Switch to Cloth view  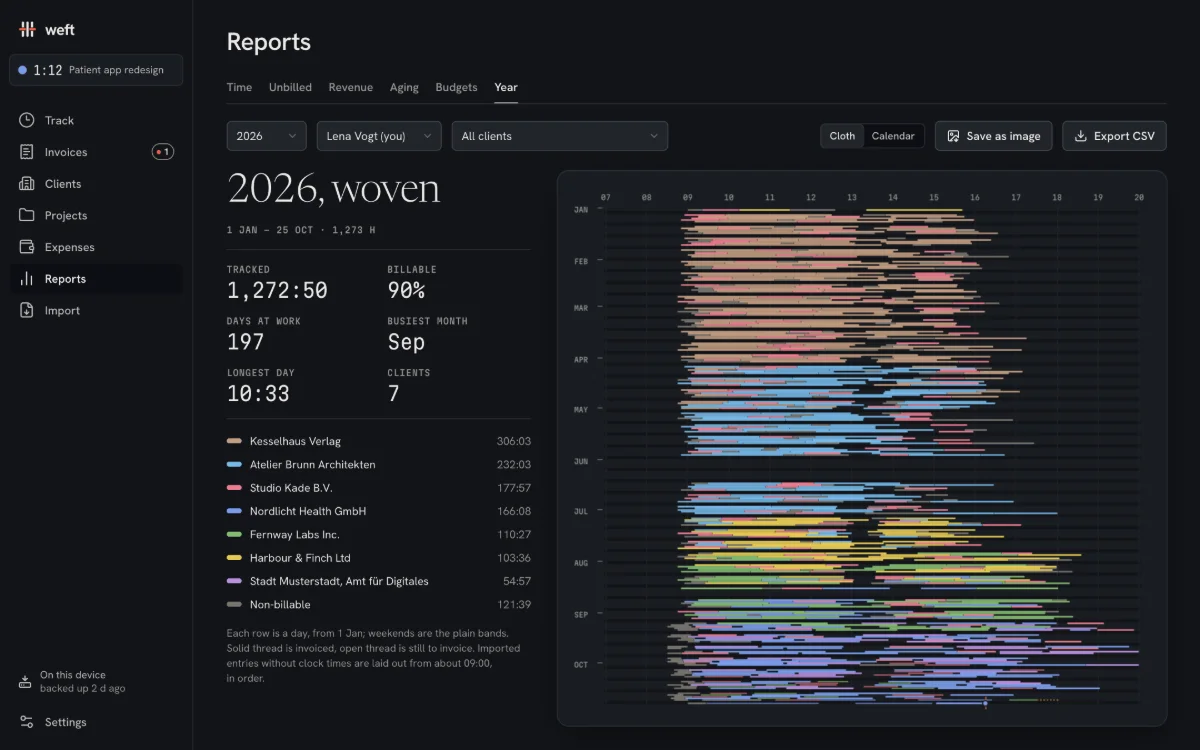(x=842, y=136)
